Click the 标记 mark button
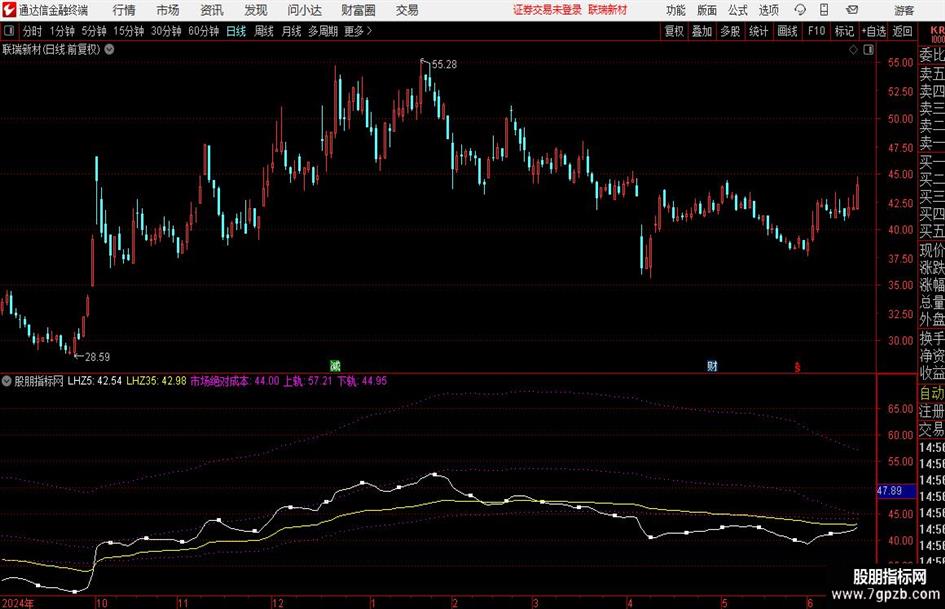The height and width of the screenshot is (609, 945). pos(844,31)
